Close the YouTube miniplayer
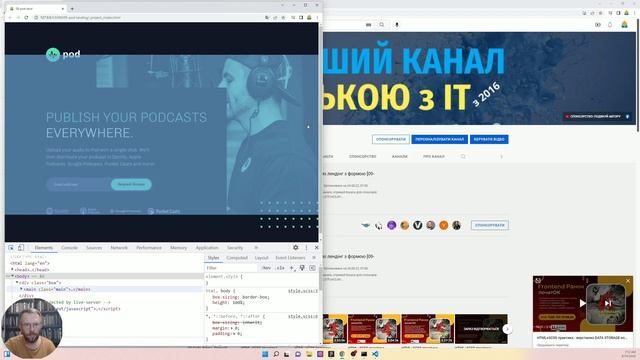640x360 pixels. coord(628,281)
